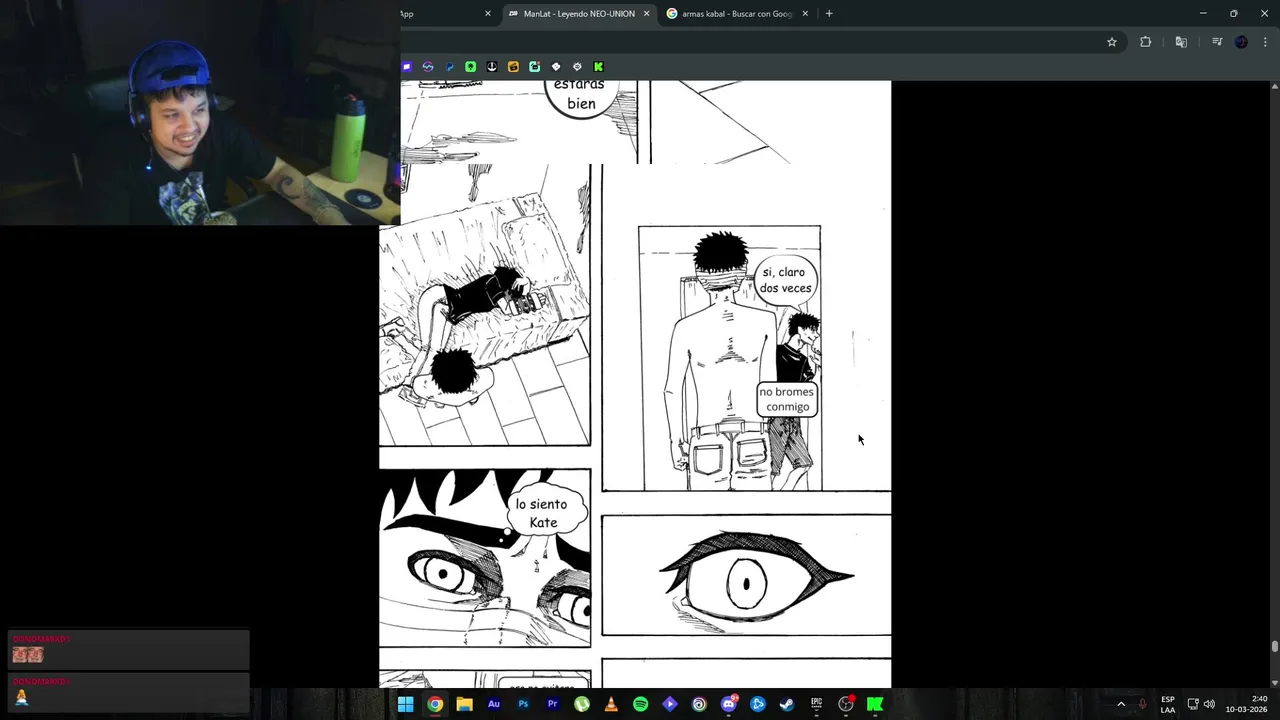Open the purple play-arrow app in taskbar
The image size is (1280, 720).
(x=669, y=704)
